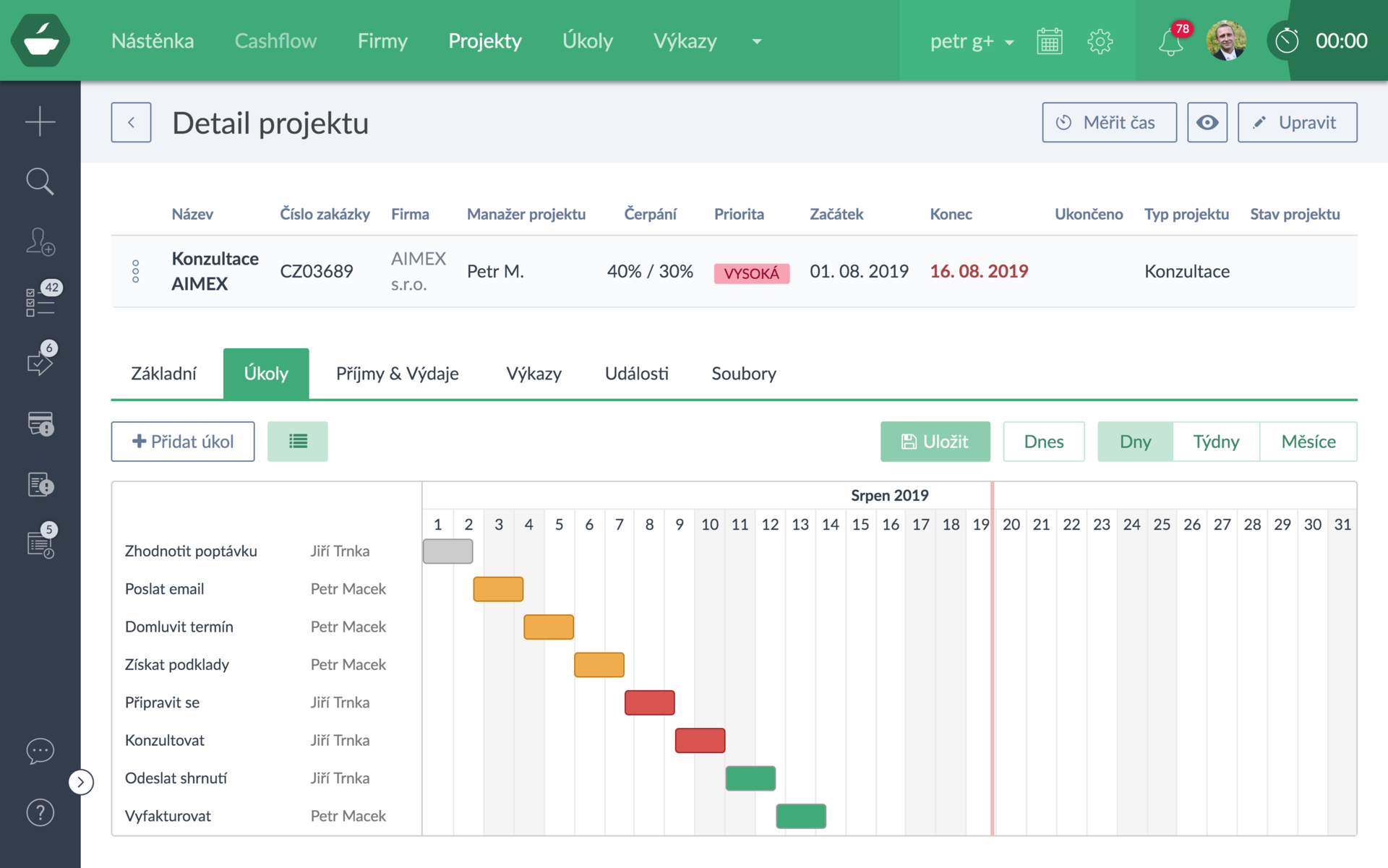The height and width of the screenshot is (868, 1388).
Task: Switch Gantt scale to Měsíce
Action: [1308, 442]
